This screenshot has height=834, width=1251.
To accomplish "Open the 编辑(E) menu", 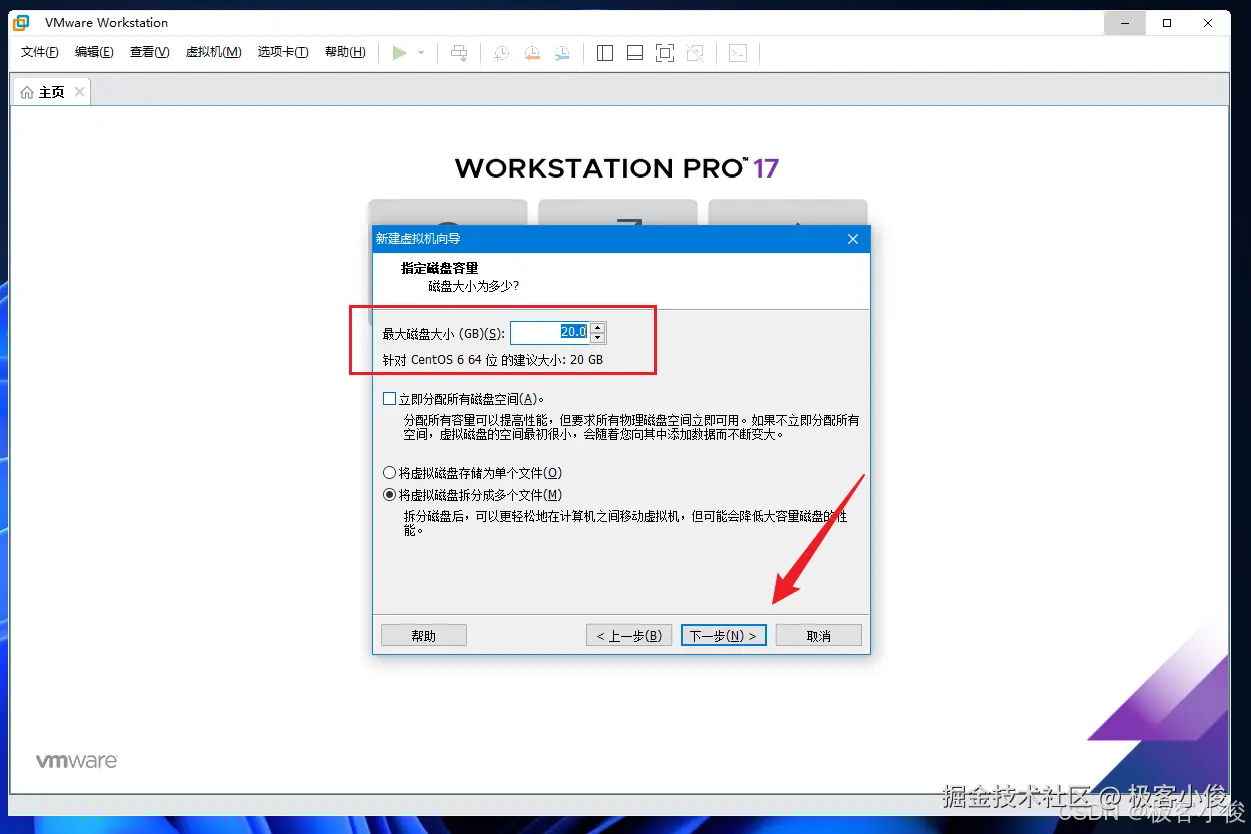I will (x=94, y=52).
